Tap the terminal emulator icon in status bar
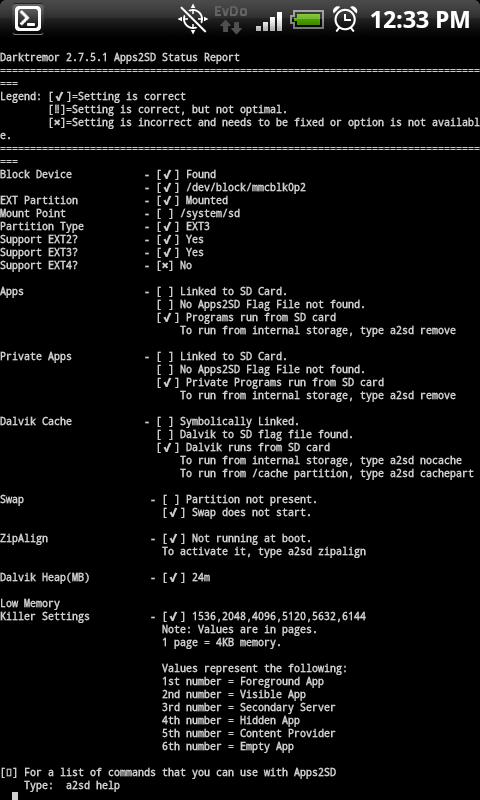The height and width of the screenshot is (800, 480). pyautogui.click(x=27, y=19)
